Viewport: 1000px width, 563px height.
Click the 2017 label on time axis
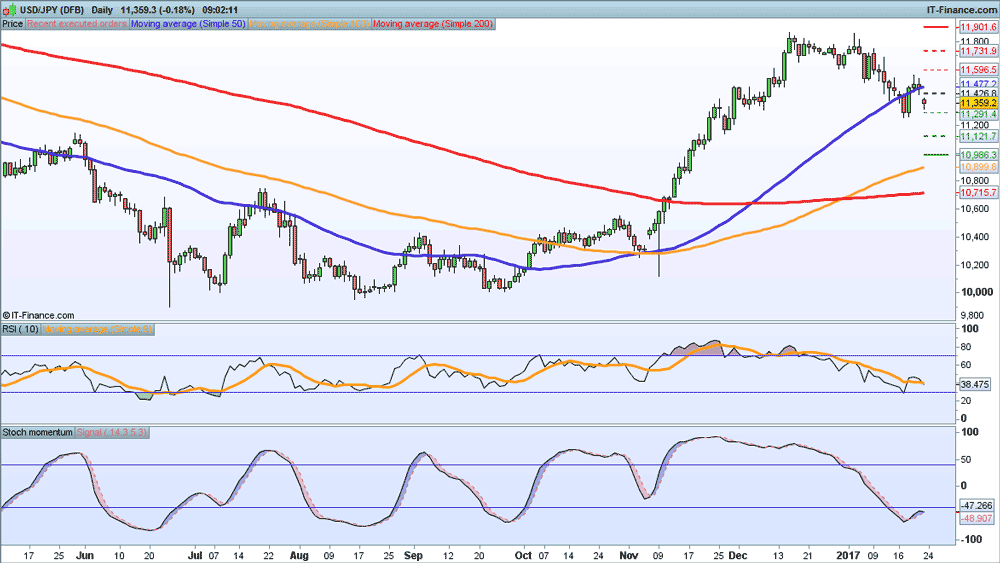point(848,555)
